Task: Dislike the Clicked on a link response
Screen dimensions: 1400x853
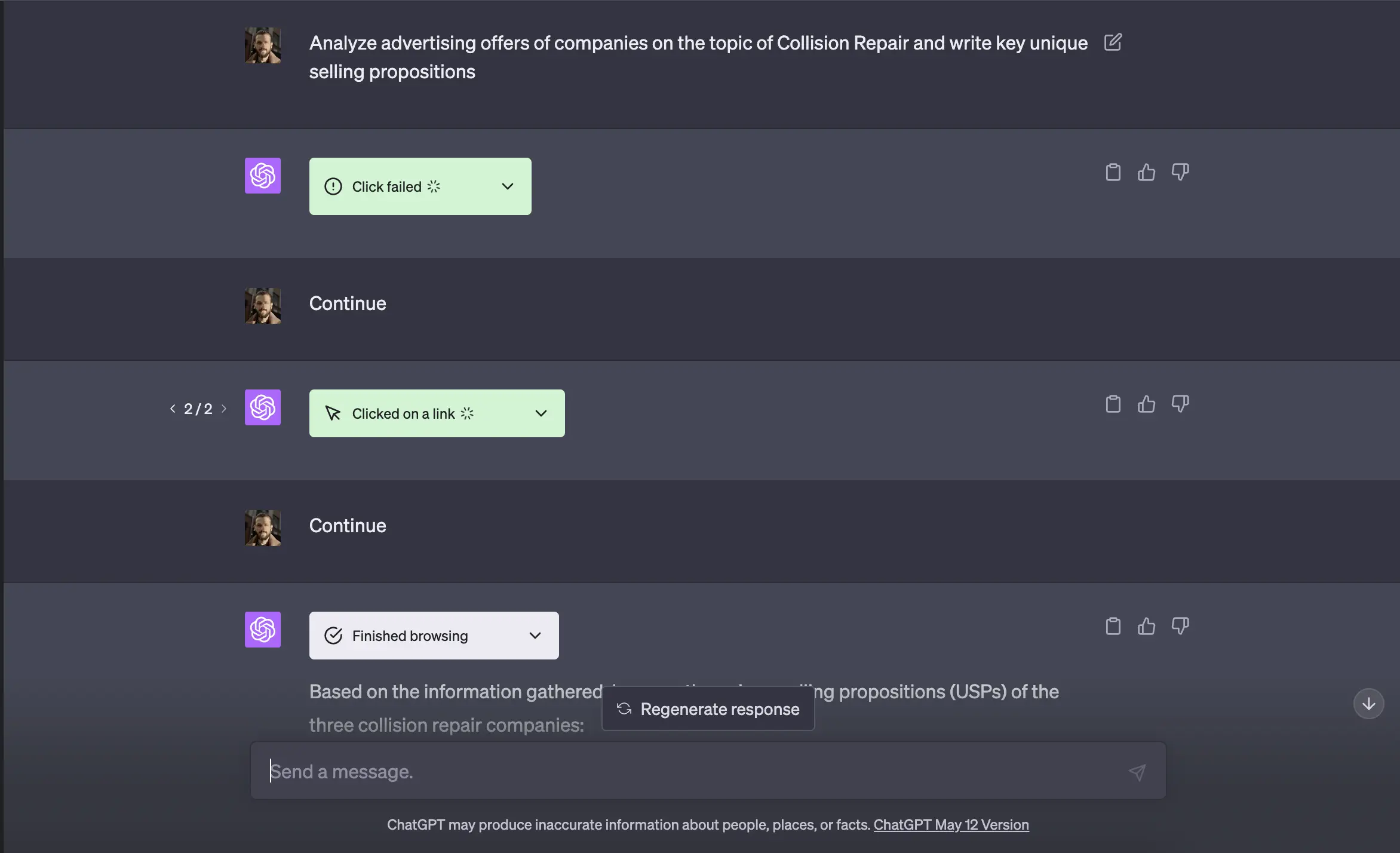Action: point(1180,404)
